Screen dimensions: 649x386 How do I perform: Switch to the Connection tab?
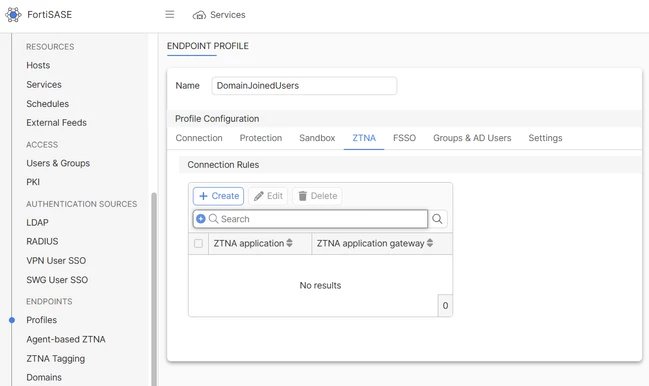tap(199, 138)
